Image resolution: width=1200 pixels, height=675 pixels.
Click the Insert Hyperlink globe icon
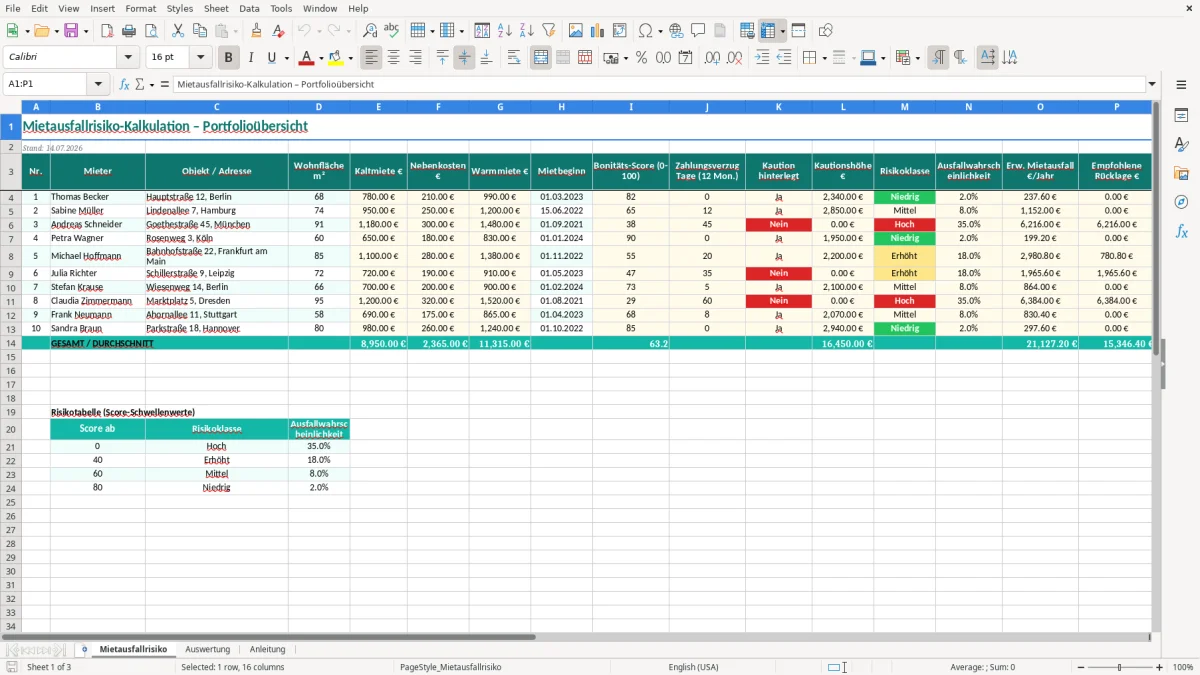coord(676,31)
